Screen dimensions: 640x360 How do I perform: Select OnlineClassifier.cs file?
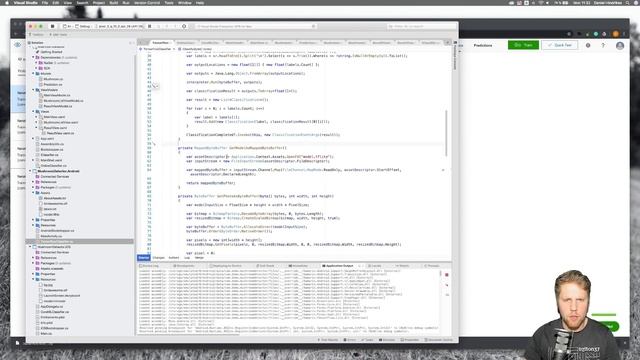(53, 166)
